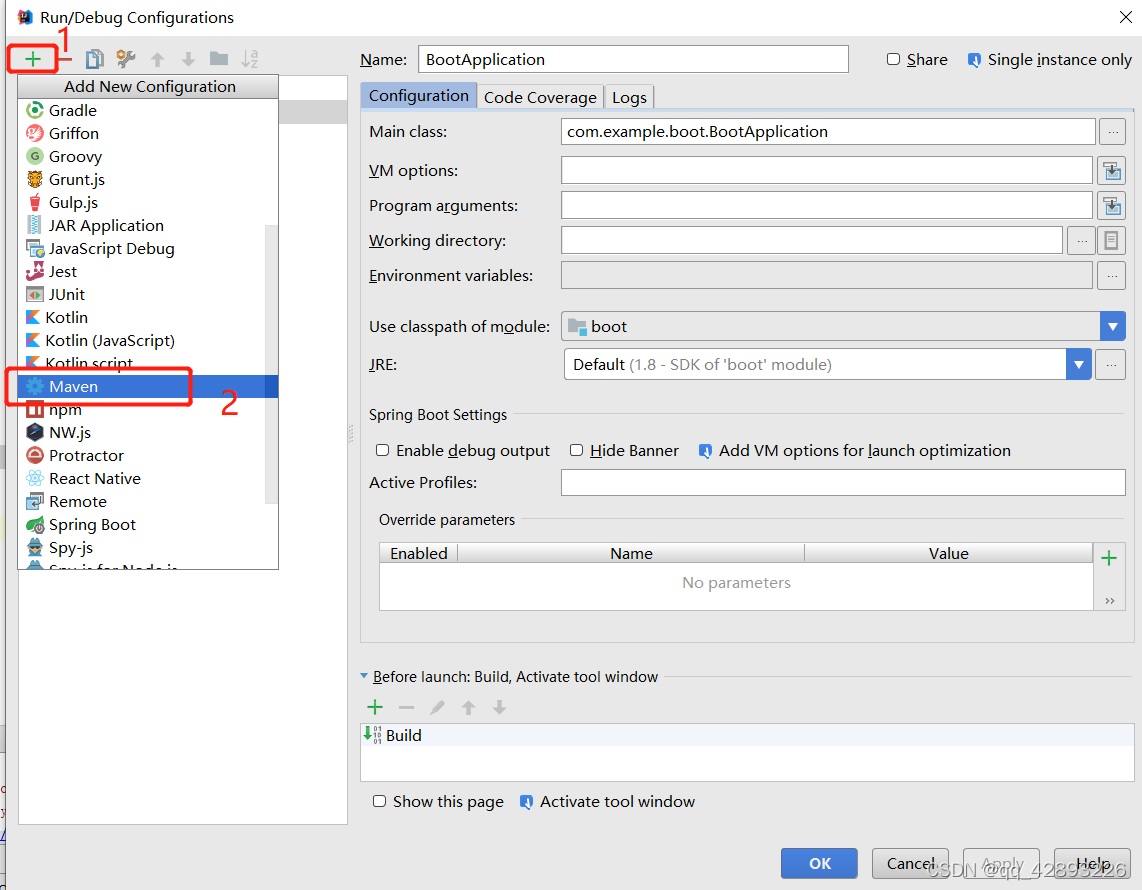Screen dimensions: 1142x890
Task: Open the Logs tab
Action: tap(629, 97)
